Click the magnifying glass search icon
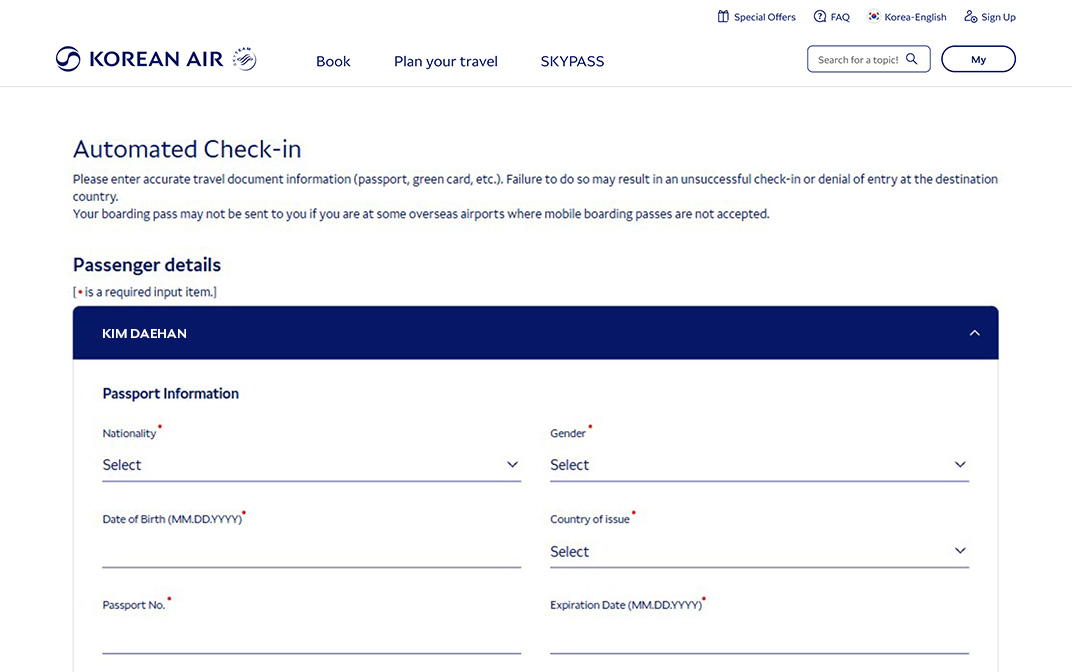This screenshot has height=672, width=1072. [911, 59]
